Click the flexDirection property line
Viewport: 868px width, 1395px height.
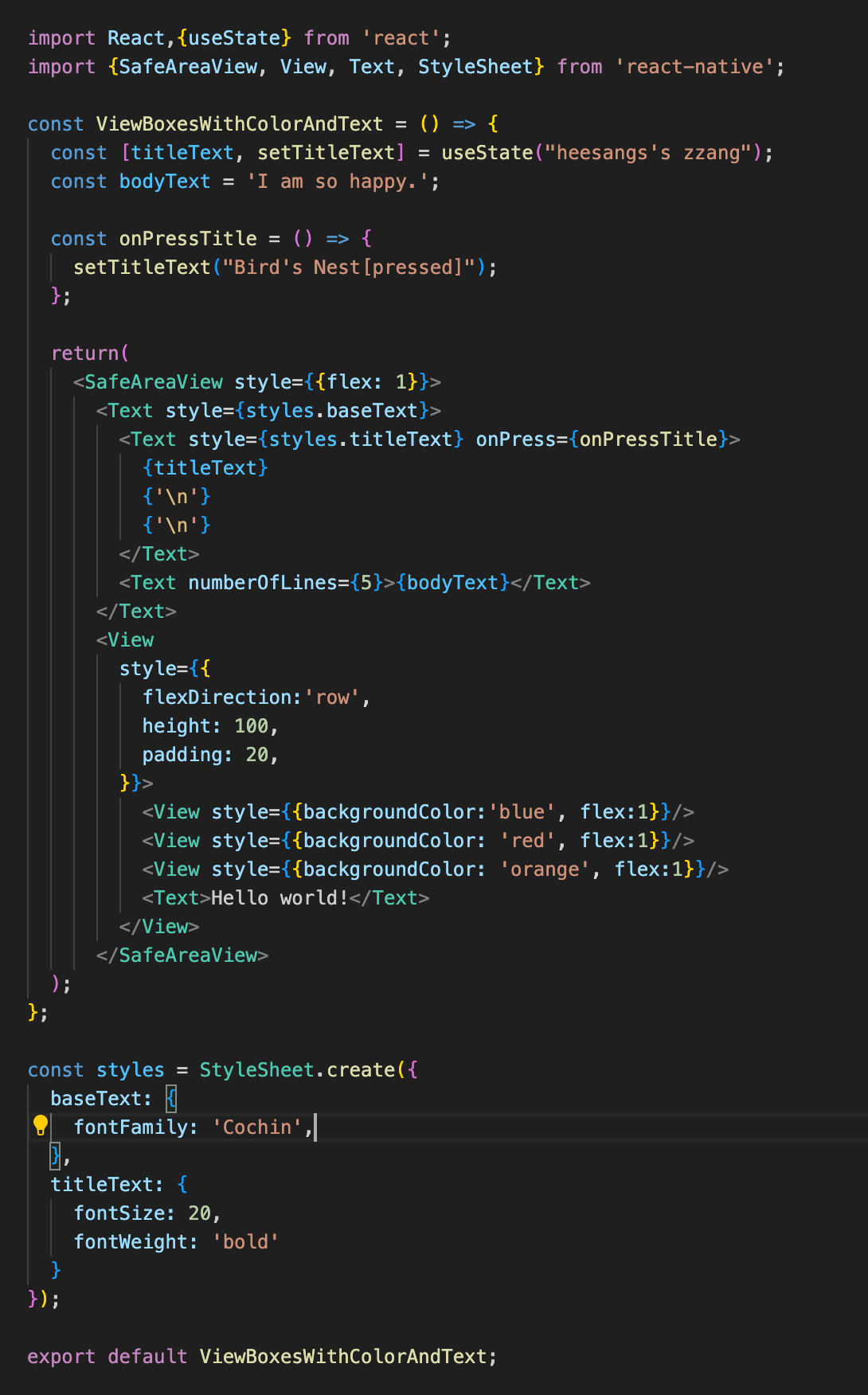point(256,697)
